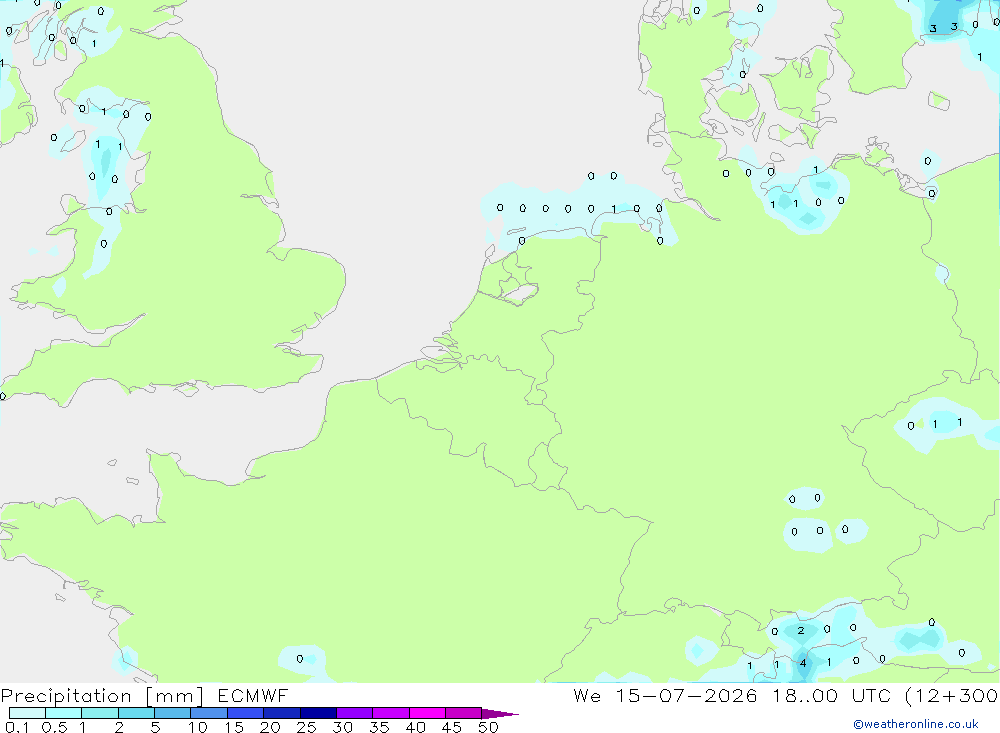Click the legend scale label '20'
Viewport: 1000px width, 733px height.
(x=270, y=727)
